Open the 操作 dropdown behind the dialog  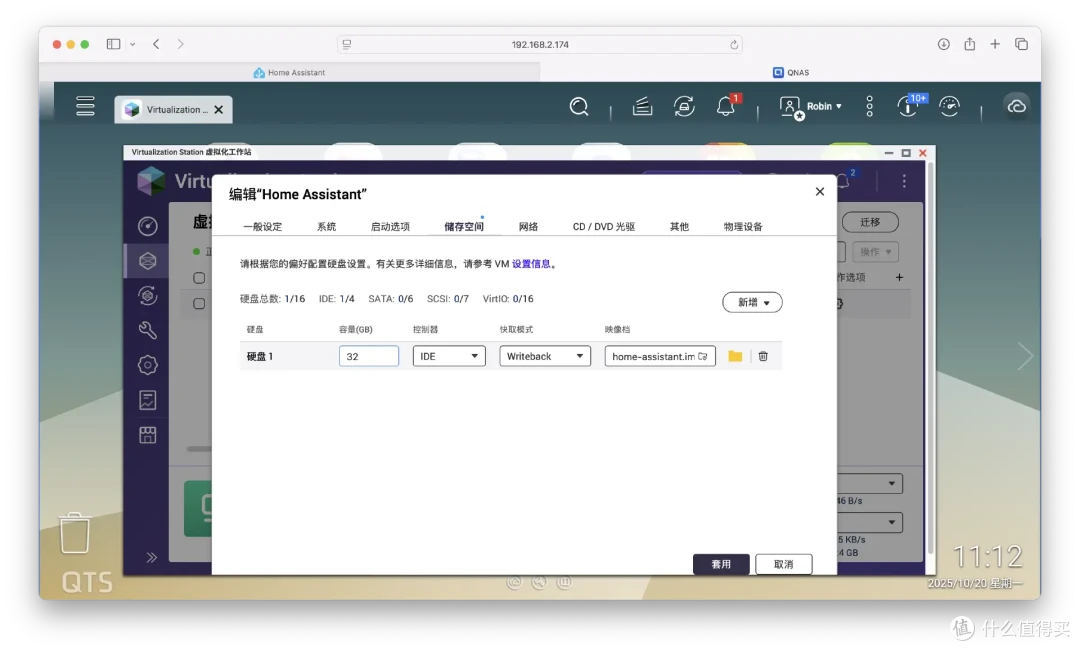[x=875, y=252]
